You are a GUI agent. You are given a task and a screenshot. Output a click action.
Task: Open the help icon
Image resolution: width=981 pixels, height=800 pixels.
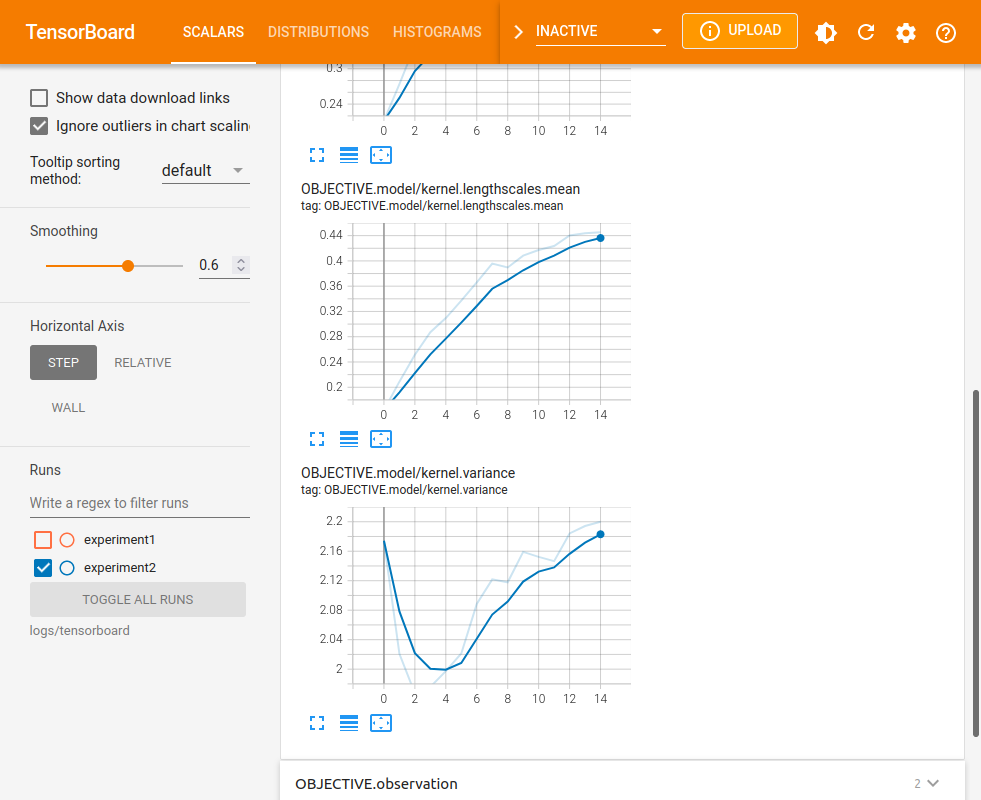click(x=946, y=32)
